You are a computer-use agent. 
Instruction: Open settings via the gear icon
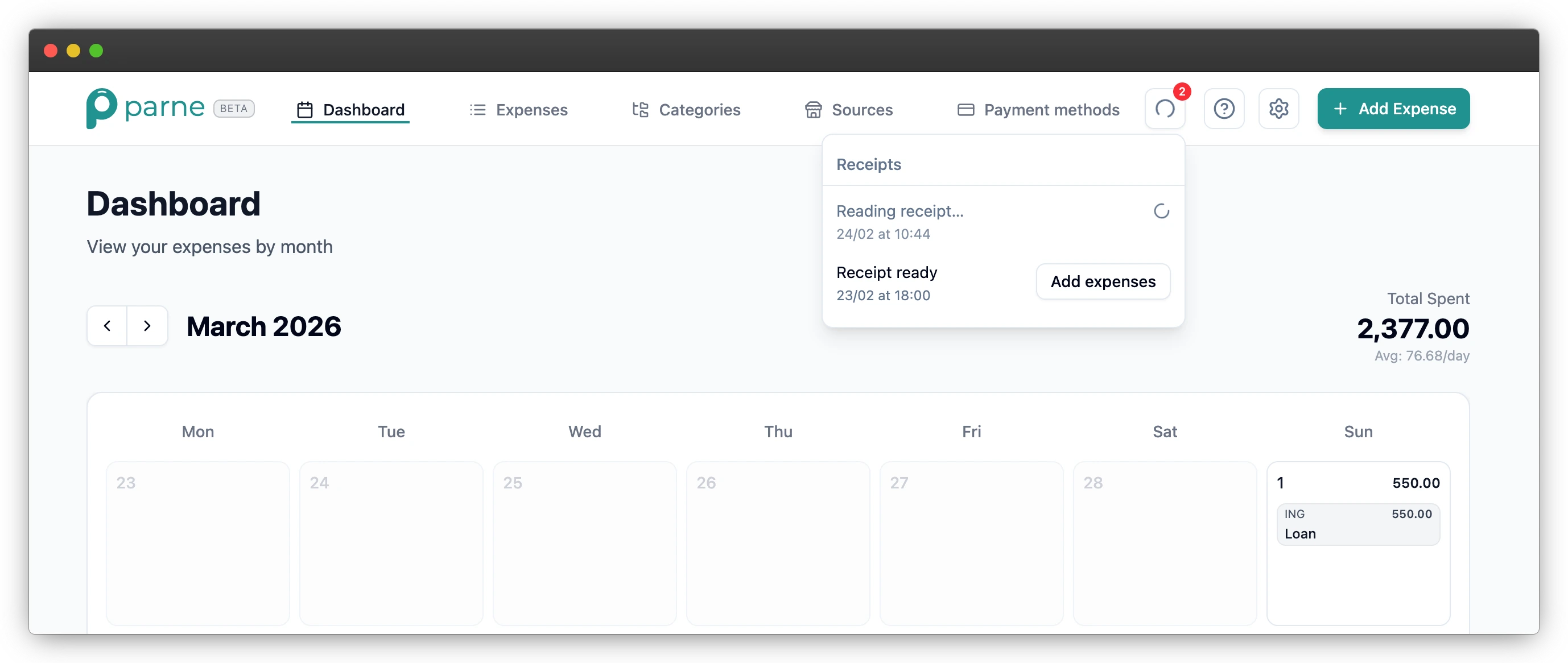click(x=1278, y=108)
